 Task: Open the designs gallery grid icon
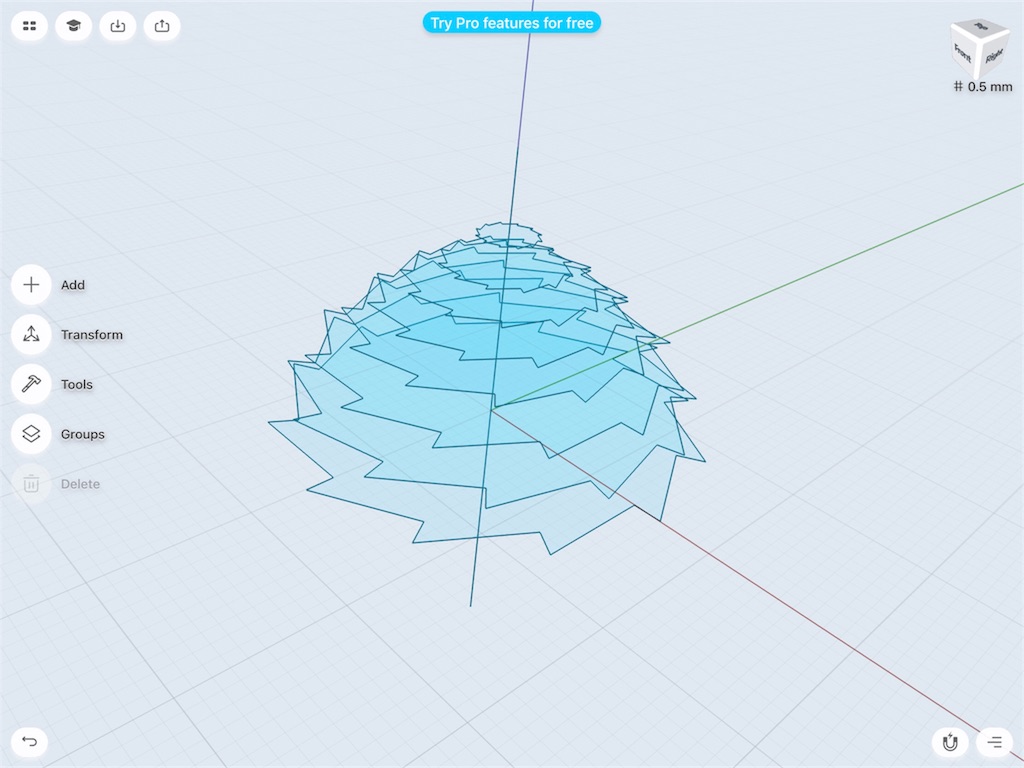[x=29, y=25]
